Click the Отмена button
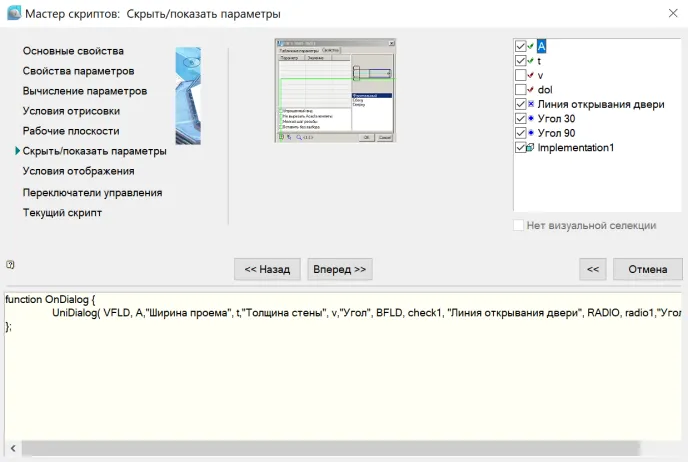The height and width of the screenshot is (462, 688). click(x=647, y=269)
